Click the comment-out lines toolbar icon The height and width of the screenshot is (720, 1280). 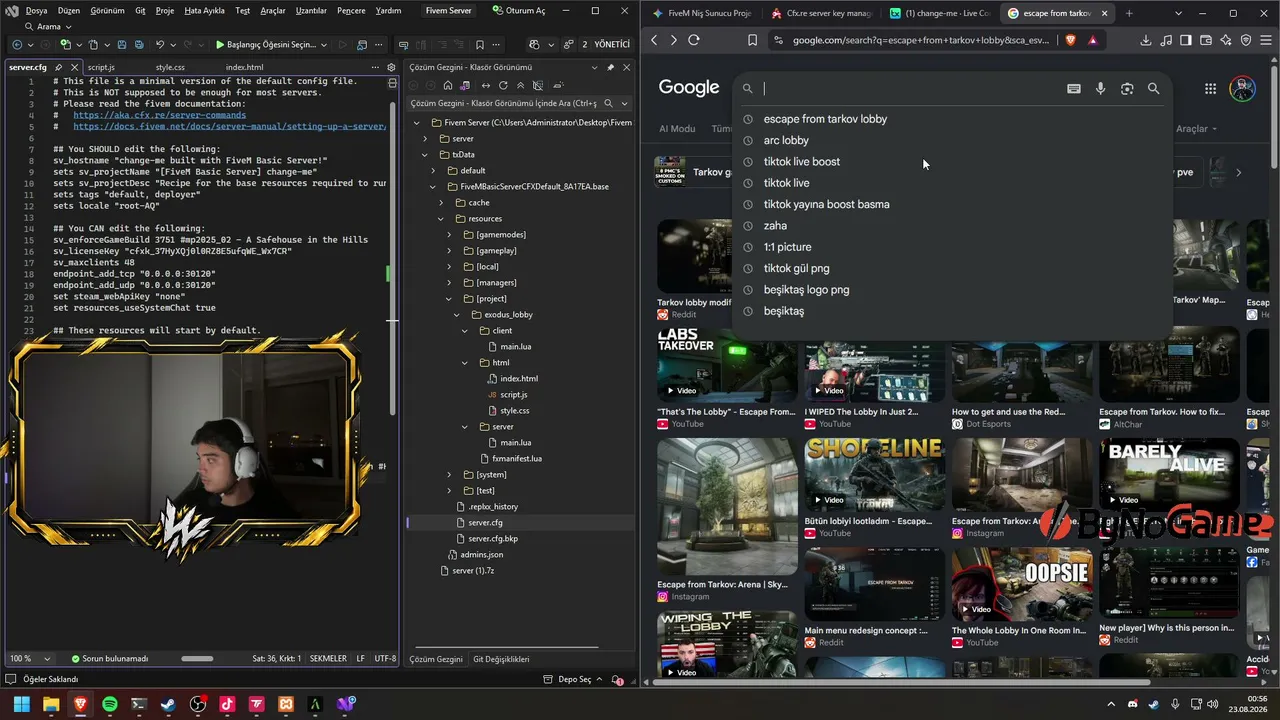pos(441,45)
